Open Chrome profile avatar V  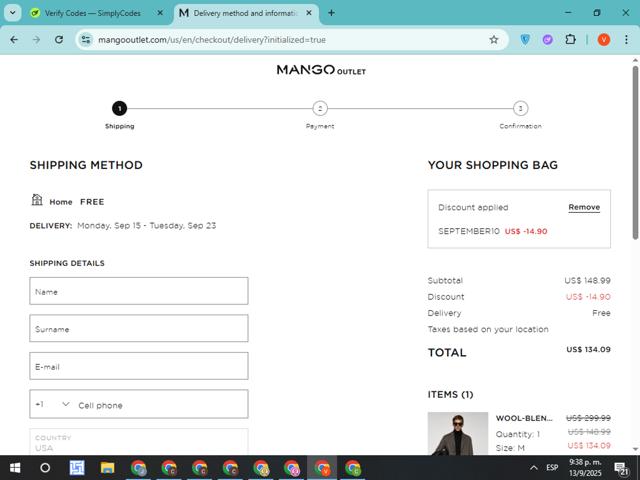[604, 40]
